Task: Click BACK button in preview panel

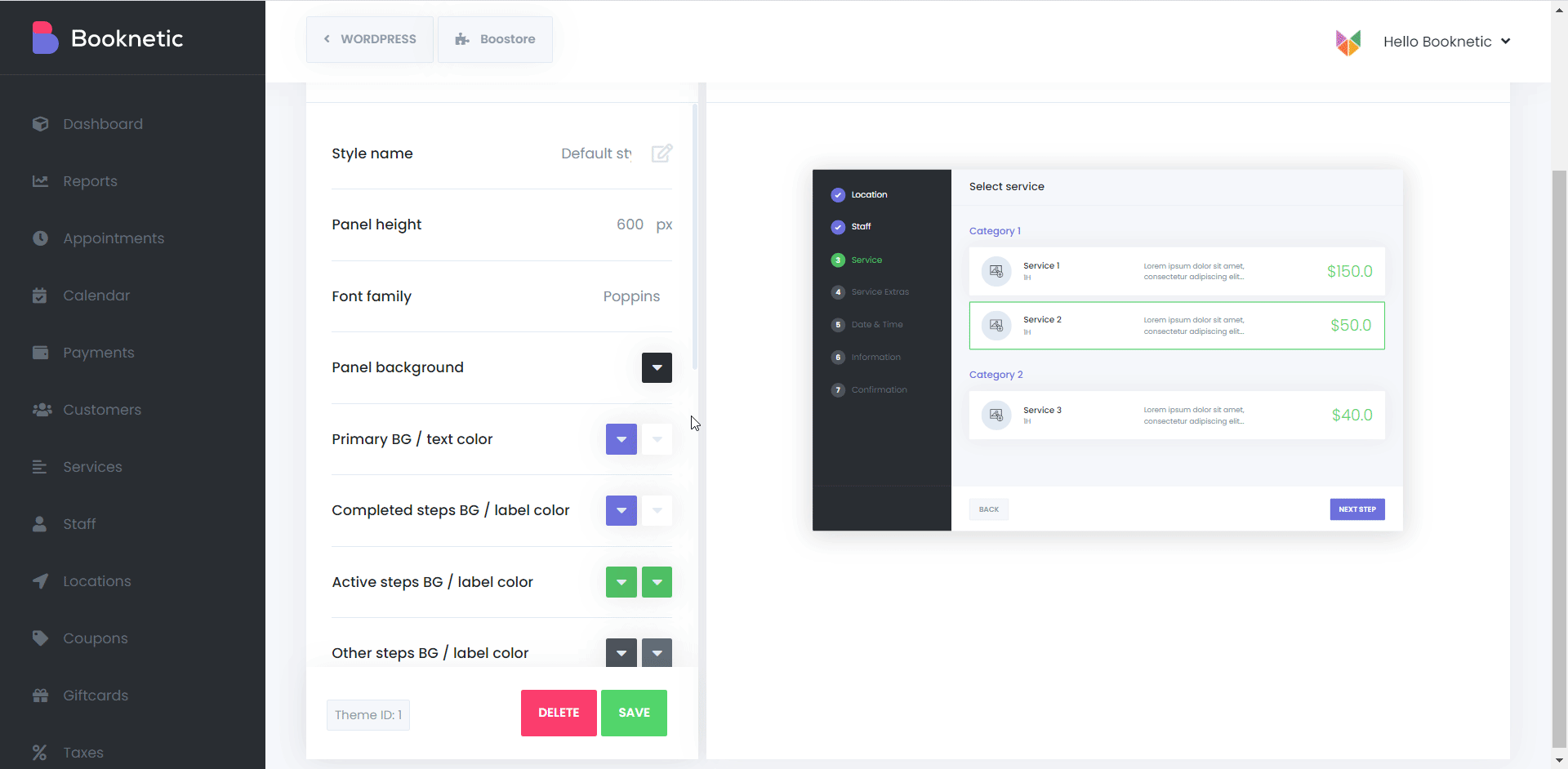Action: (x=989, y=509)
